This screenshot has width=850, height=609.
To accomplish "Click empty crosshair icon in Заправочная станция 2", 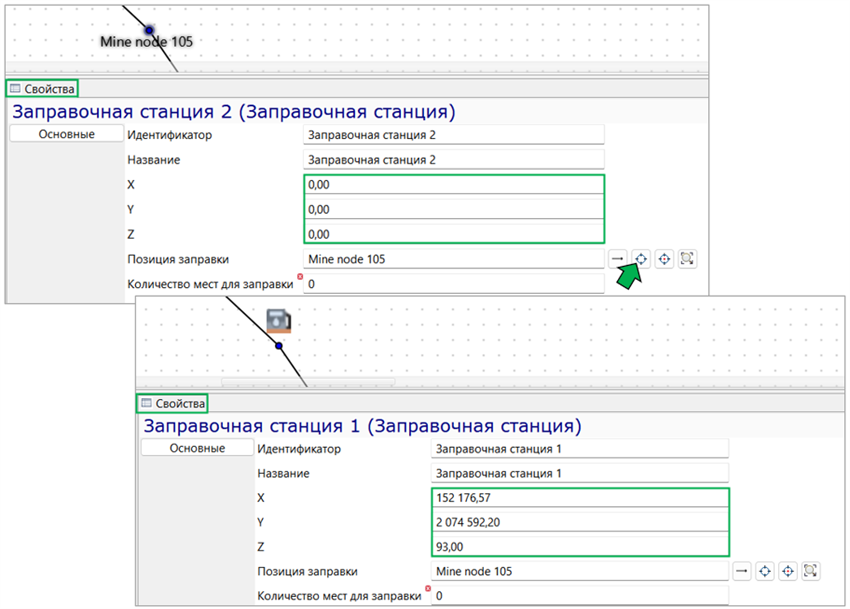I will tap(641, 259).
